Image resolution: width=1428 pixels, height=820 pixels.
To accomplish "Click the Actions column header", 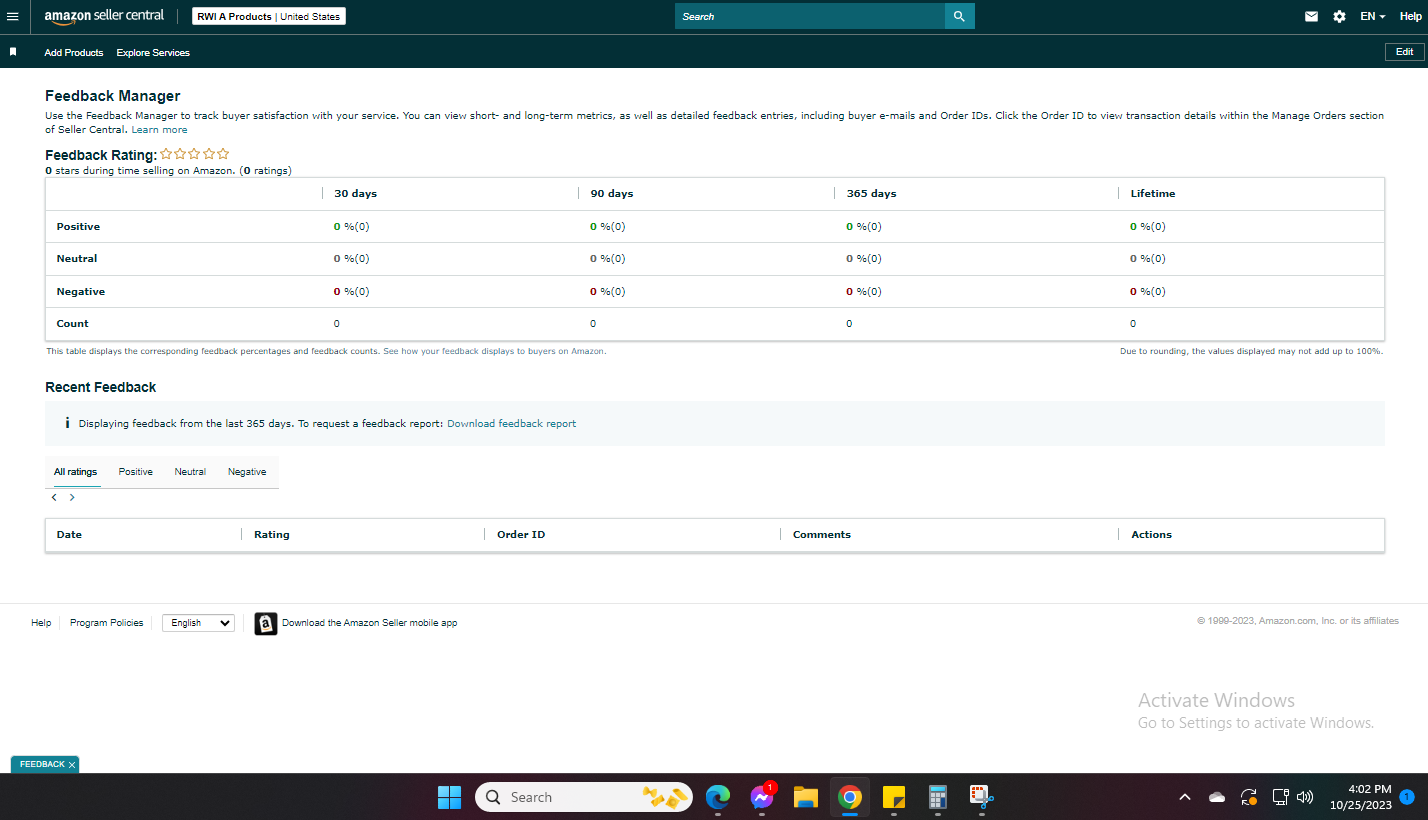I will (1151, 535).
